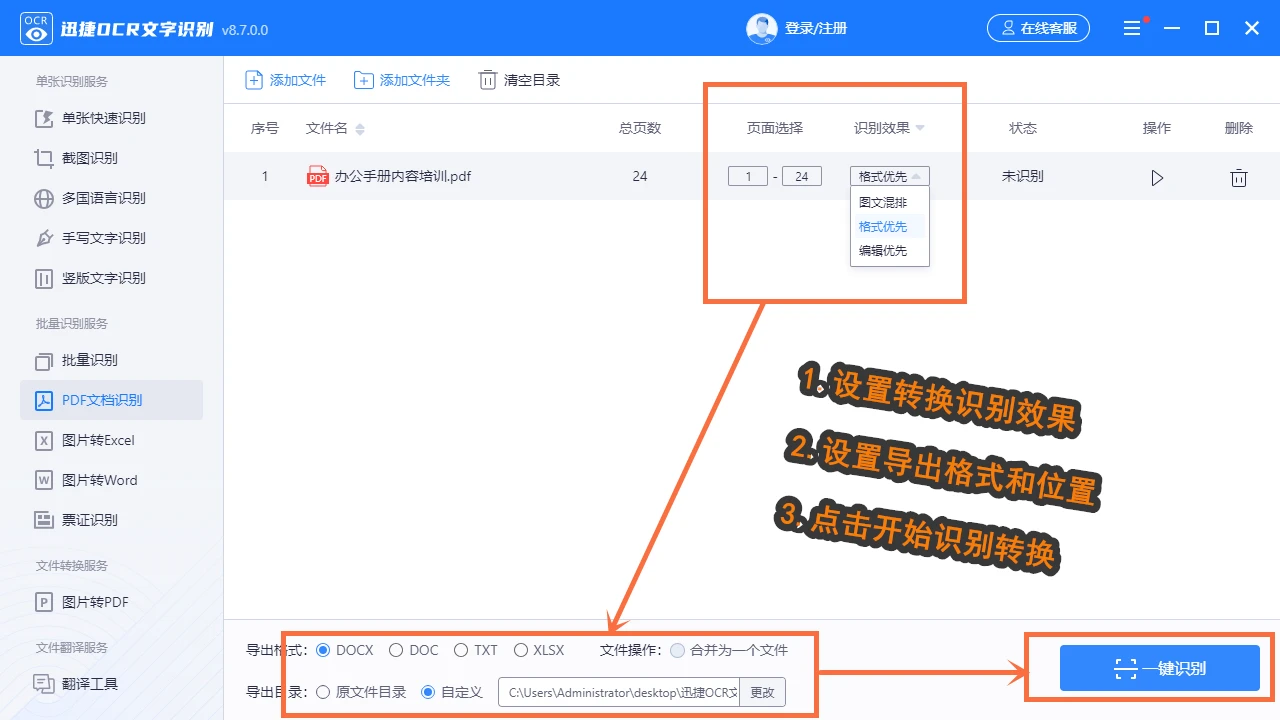1280x720 pixels.
Task: Select PDF文档识别 in the sidebar
Action: [111, 400]
